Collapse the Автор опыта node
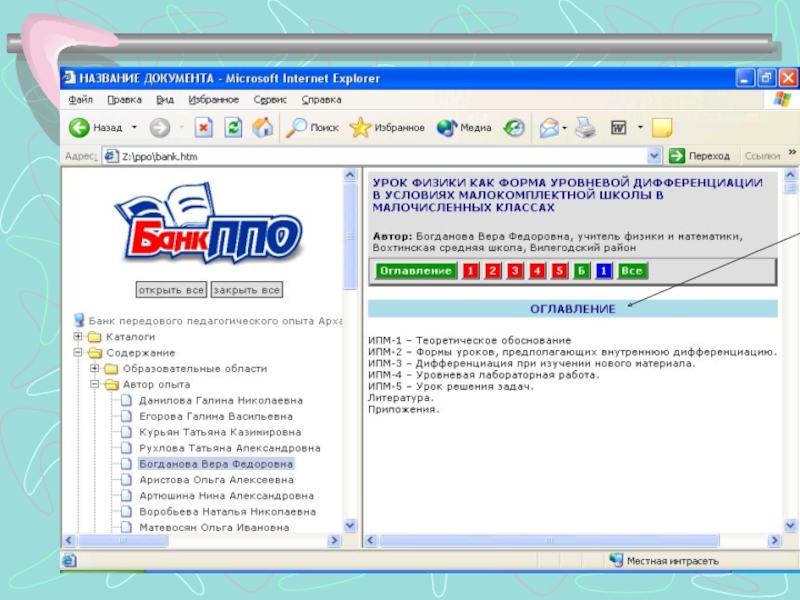Viewport: 800px width, 600px height. click(x=95, y=384)
